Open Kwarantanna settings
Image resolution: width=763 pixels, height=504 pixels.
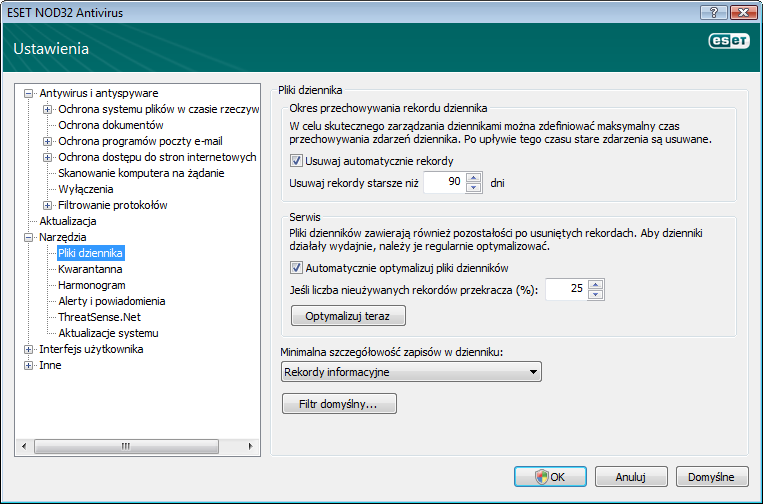[90, 269]
